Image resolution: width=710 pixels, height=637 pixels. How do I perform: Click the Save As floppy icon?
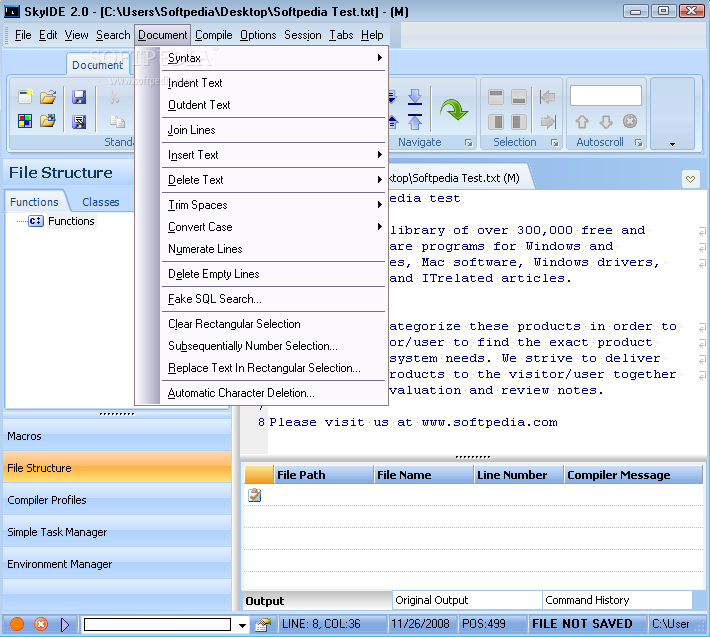point(79,121)
